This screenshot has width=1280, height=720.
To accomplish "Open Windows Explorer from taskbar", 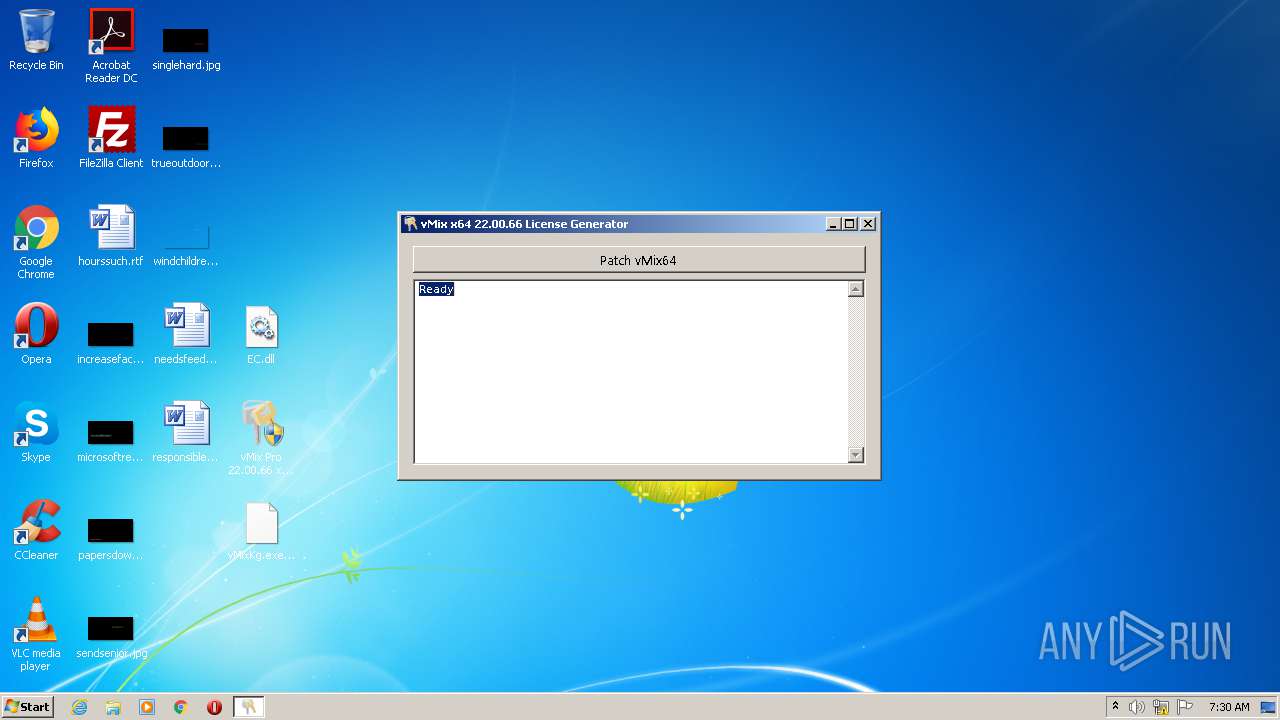I will click(113, 707).
